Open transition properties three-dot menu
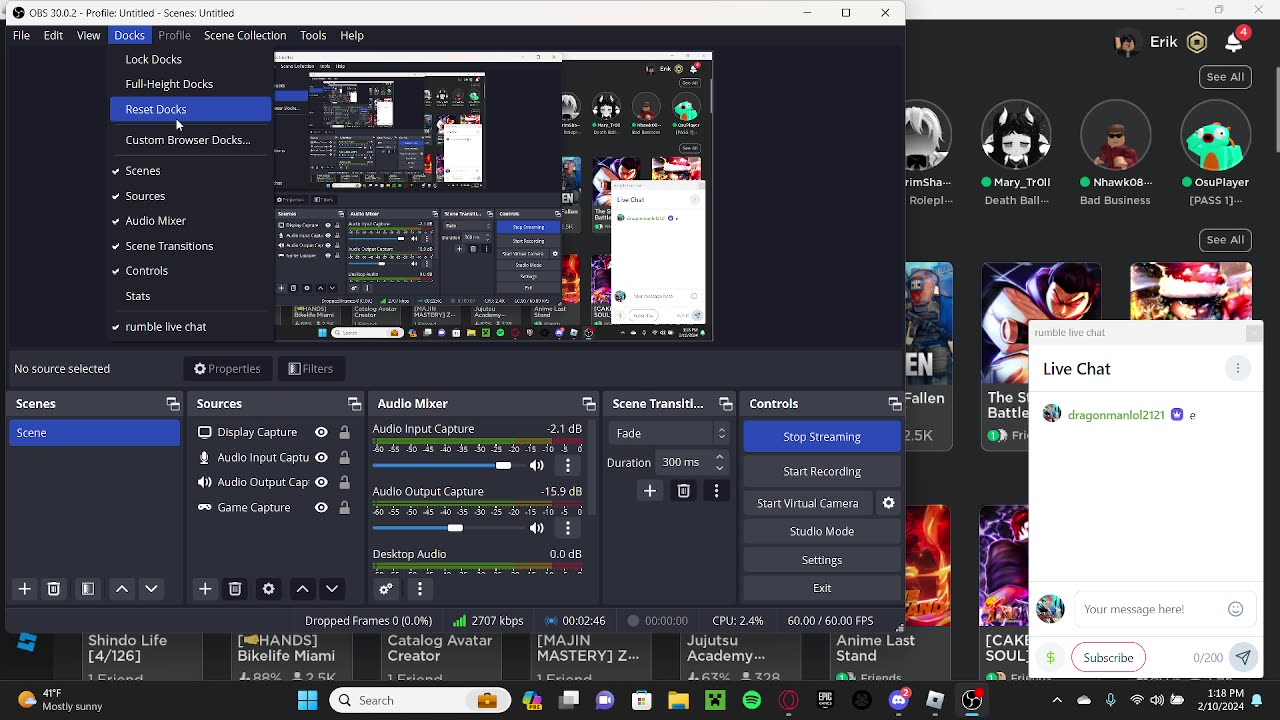The height and width of the screenshot is (720, 1280). coord(716,491)
